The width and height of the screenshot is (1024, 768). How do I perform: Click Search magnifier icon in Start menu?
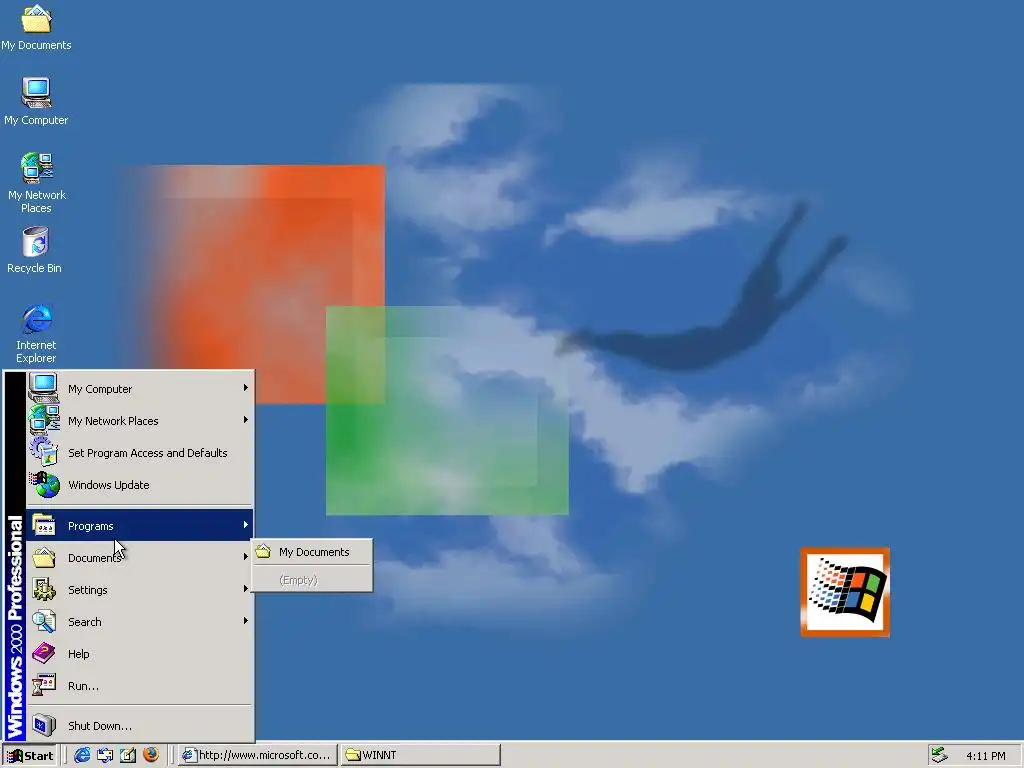point(44,621)
